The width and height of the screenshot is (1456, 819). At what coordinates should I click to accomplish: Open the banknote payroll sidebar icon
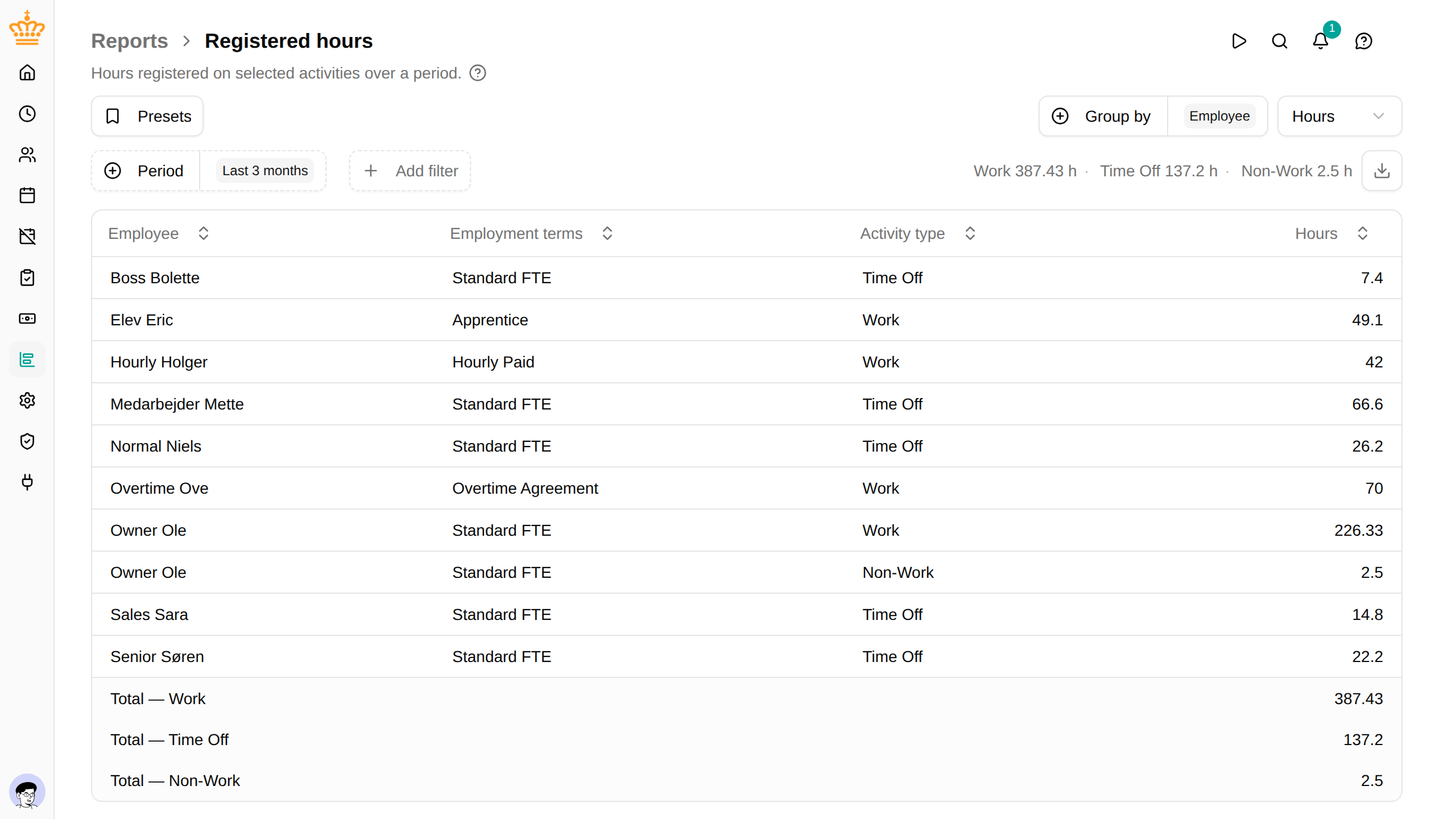[x=27, y=318]
